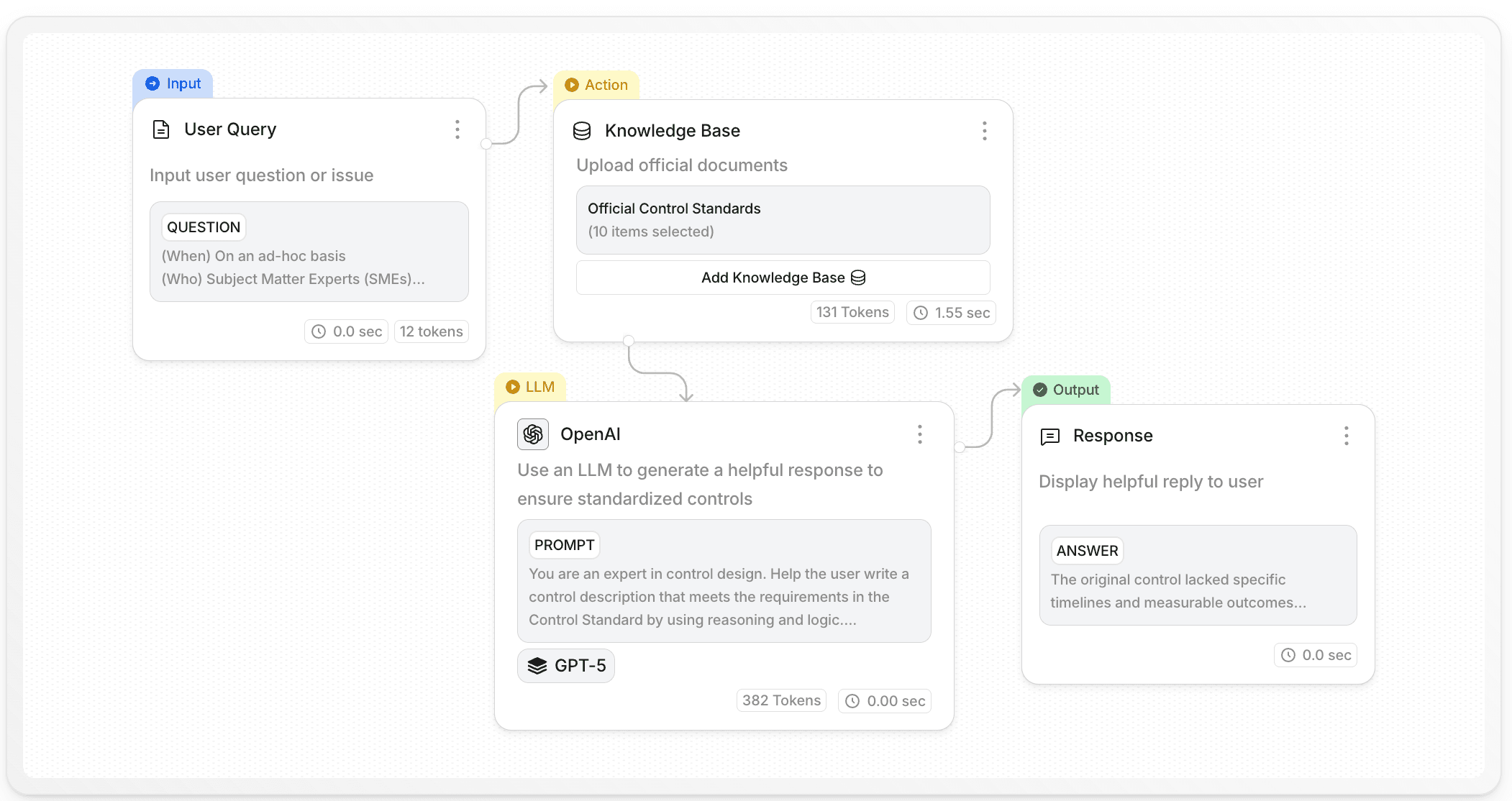
Task: Click the play icon on the Action label
Action: point(572,85)
